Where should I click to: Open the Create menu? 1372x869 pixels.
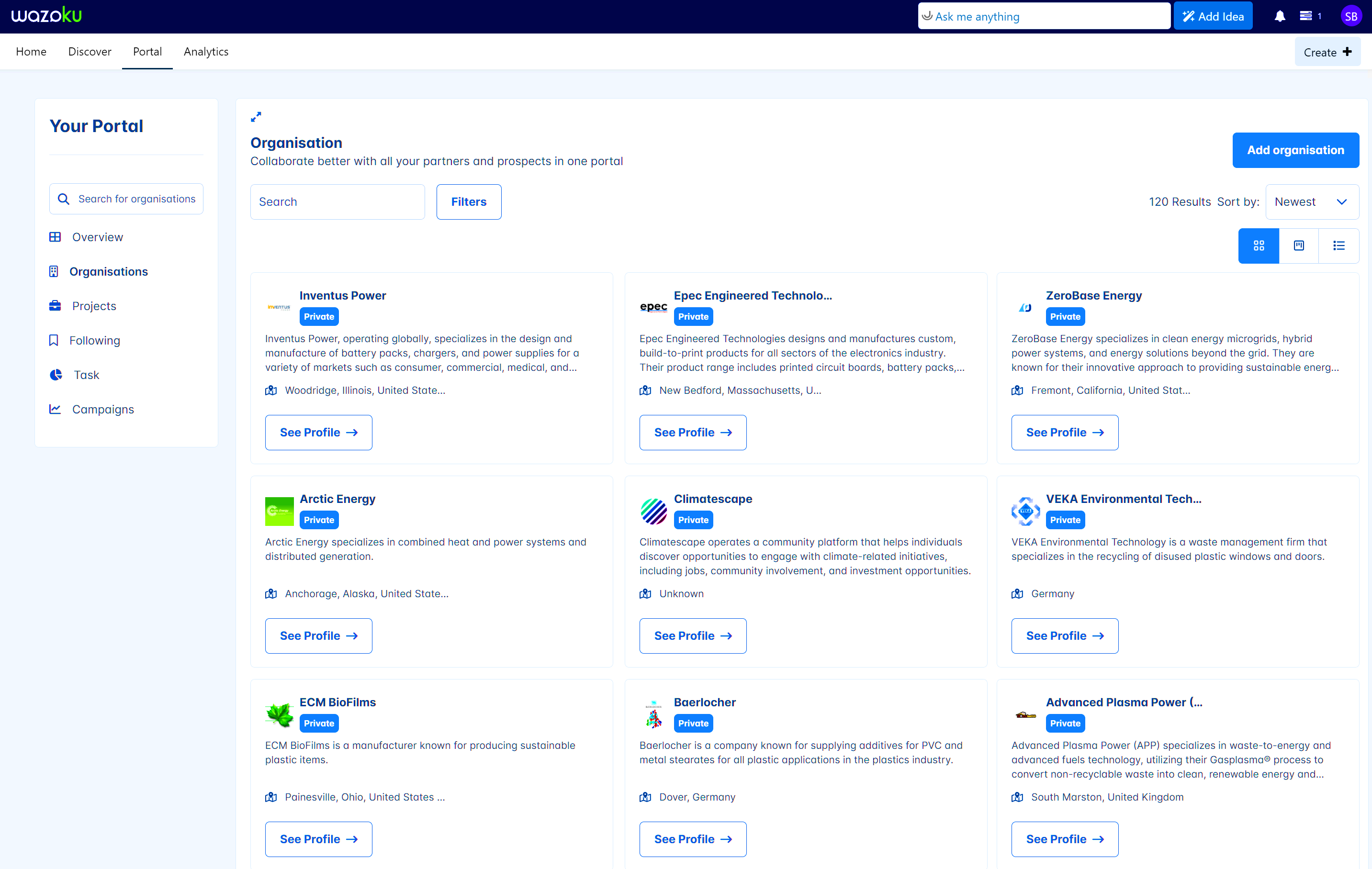(x=1327, y=52)
